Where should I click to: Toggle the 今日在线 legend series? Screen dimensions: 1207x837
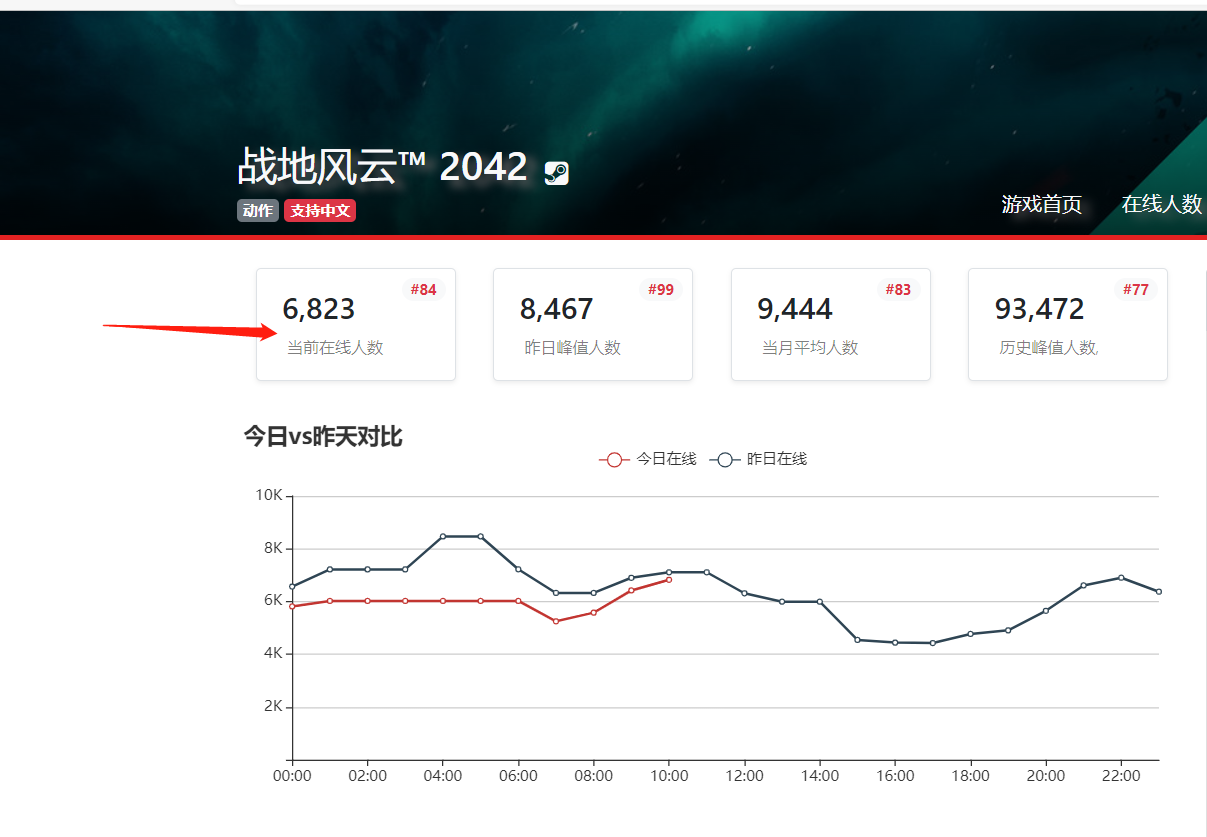pos(648,460)
